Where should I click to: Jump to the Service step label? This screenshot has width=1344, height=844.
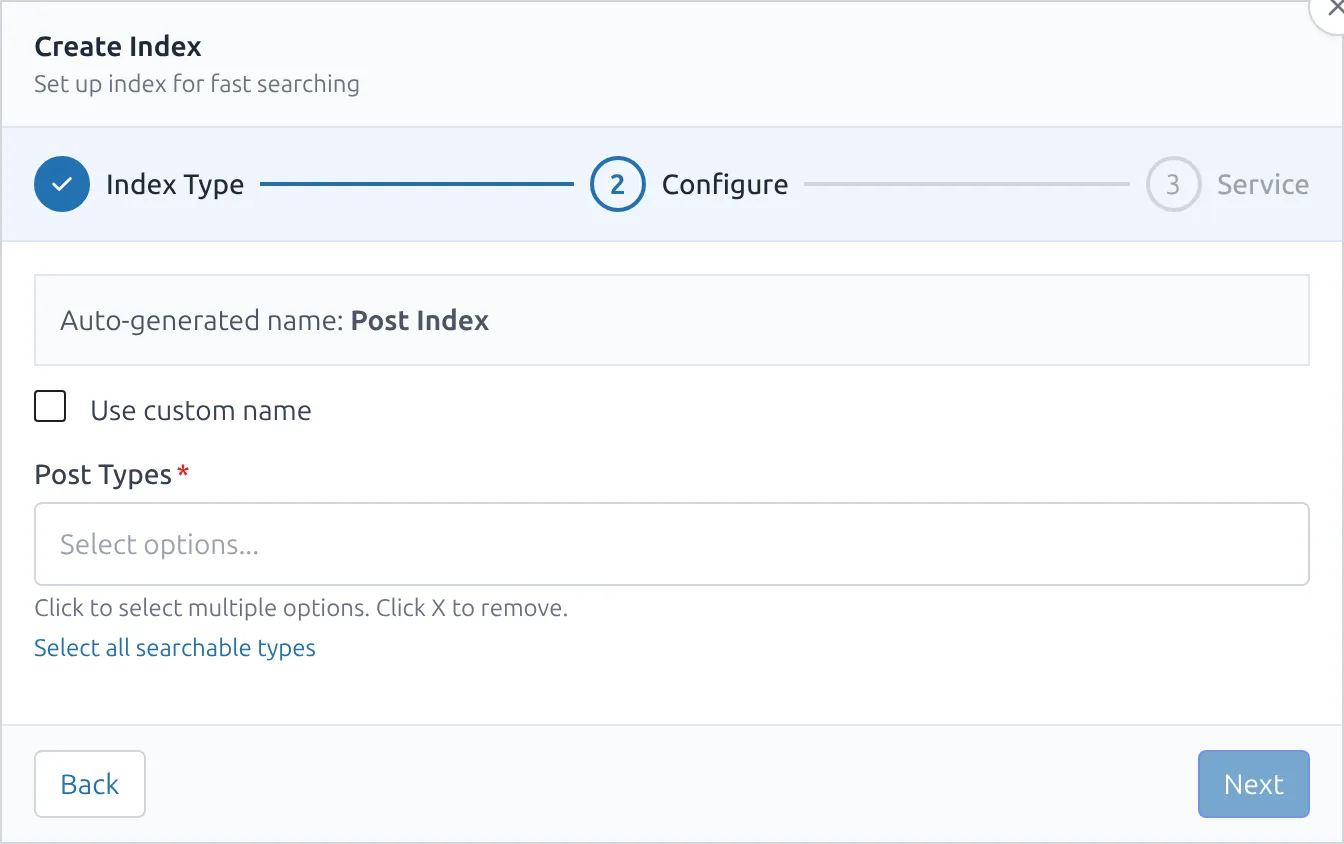pos(1263,185)
